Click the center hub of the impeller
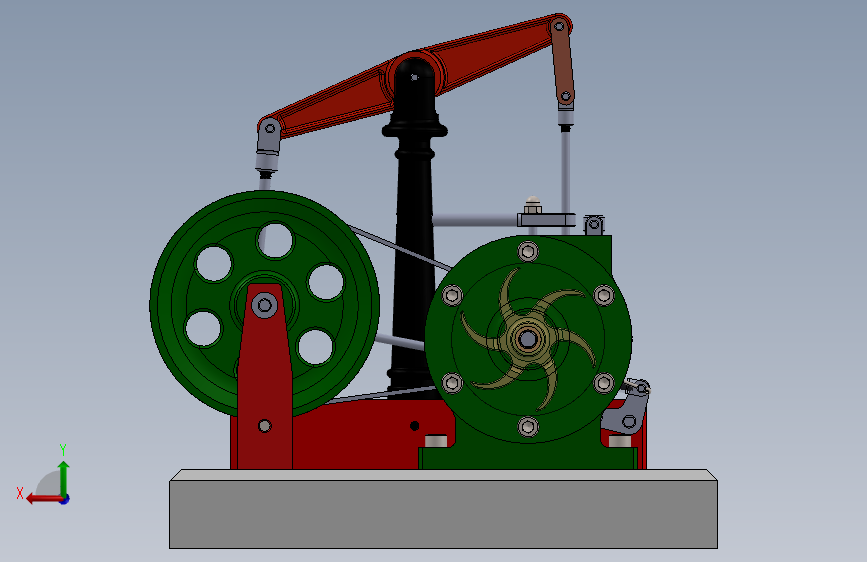Screen dimensions: 867x562 pyautogui.click(x=528, y=339)
